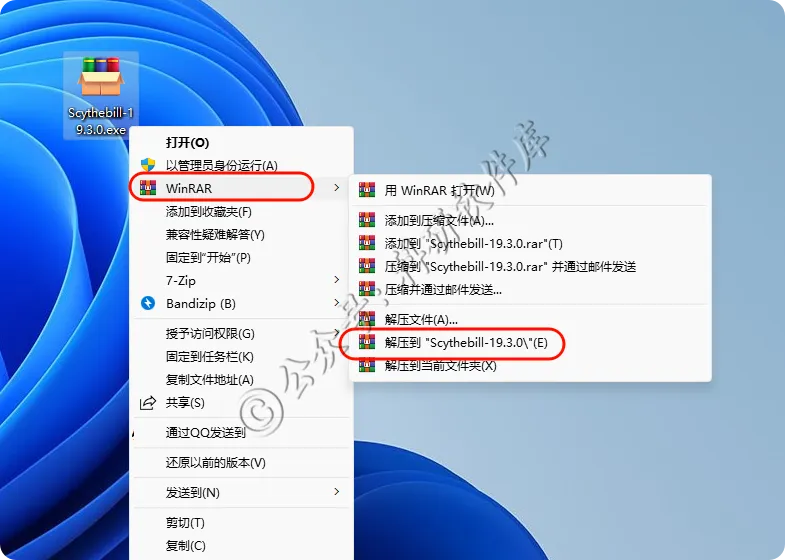Select 解压到 "Scythebill-19.3.0\"(E)
This screenshot has width=785, height=560.
point(466,342)
